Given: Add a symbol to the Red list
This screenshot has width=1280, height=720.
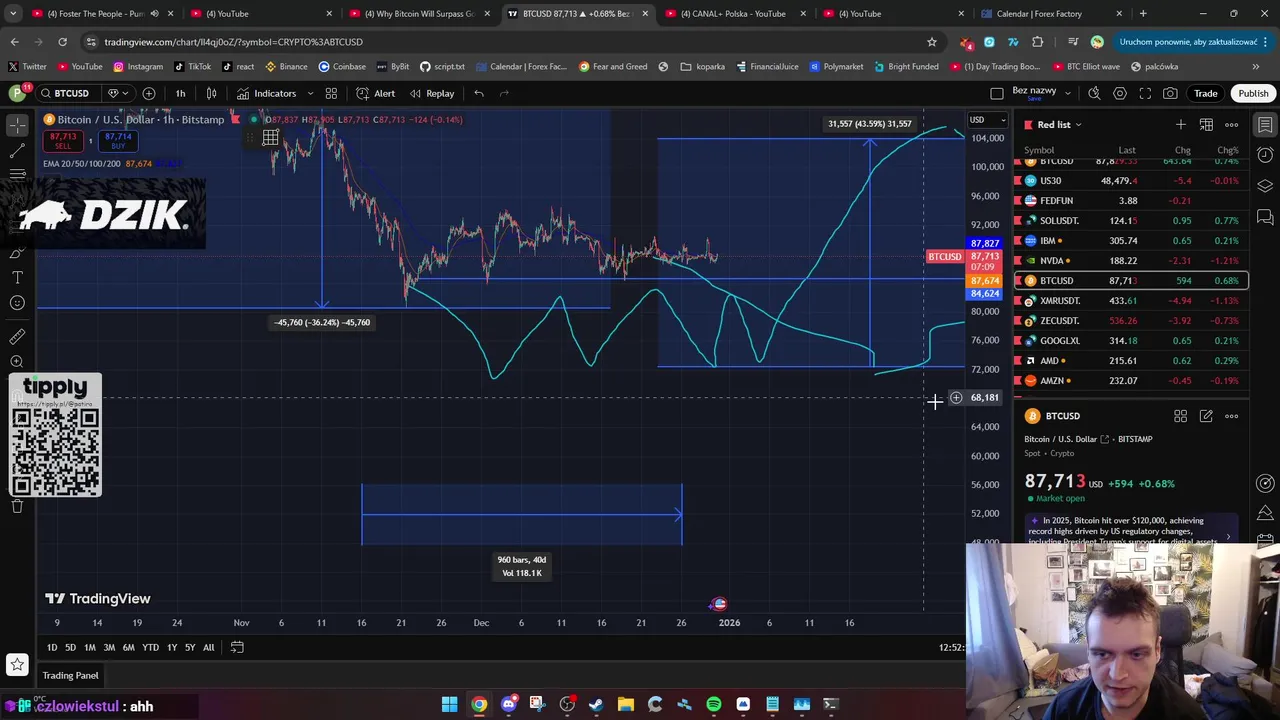Looking at the screenshot, I should 1181,125.
